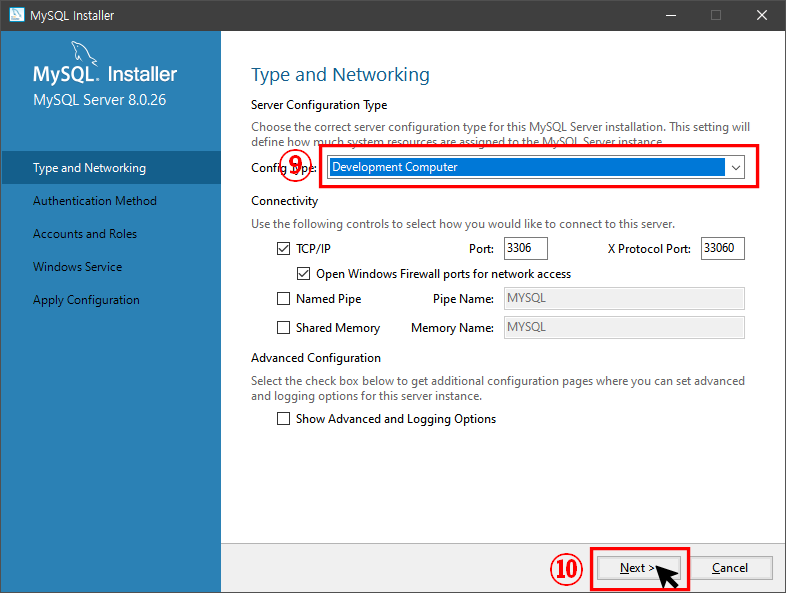Screen dimensions: 786x611
Task: Click the MySQL dolphin logo in sidebar
Action: 83,53
